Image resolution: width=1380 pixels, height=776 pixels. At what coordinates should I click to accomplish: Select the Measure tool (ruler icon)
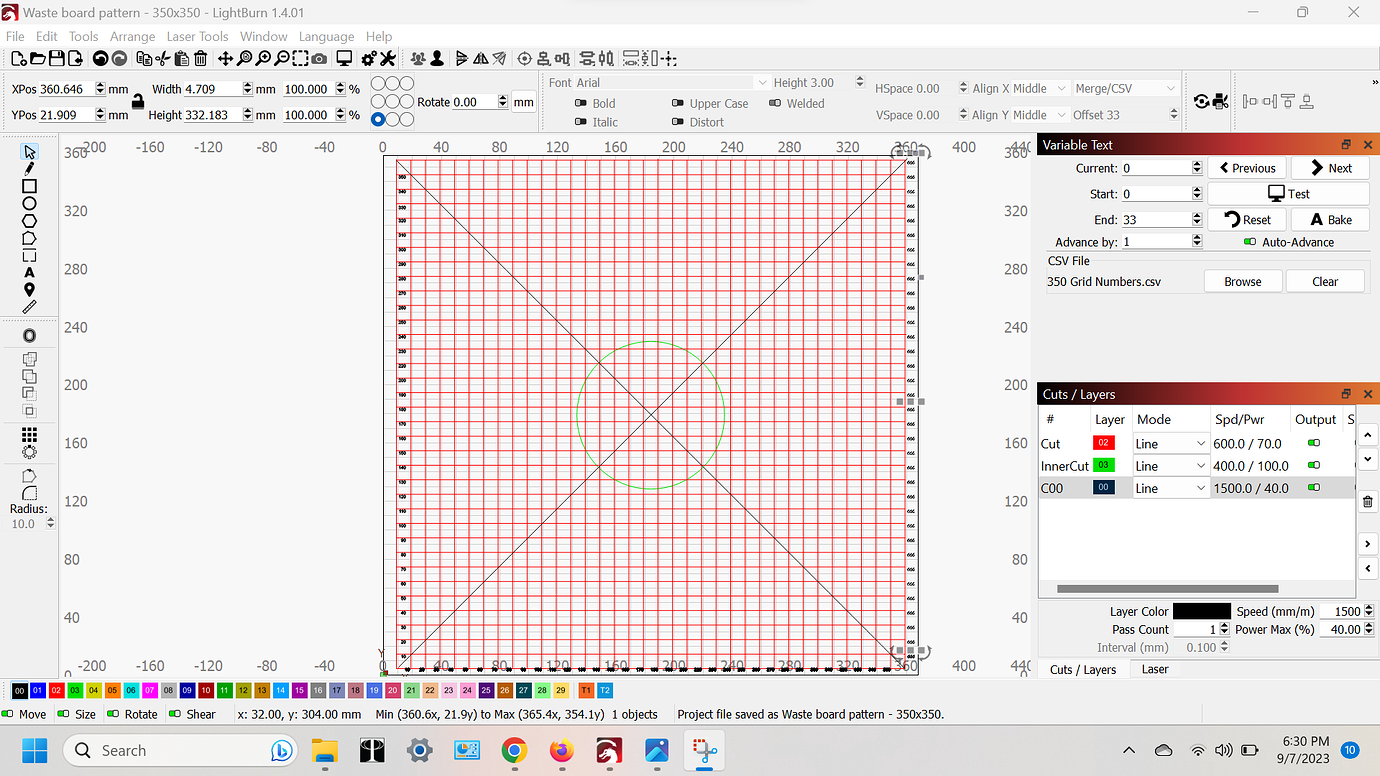30,307
